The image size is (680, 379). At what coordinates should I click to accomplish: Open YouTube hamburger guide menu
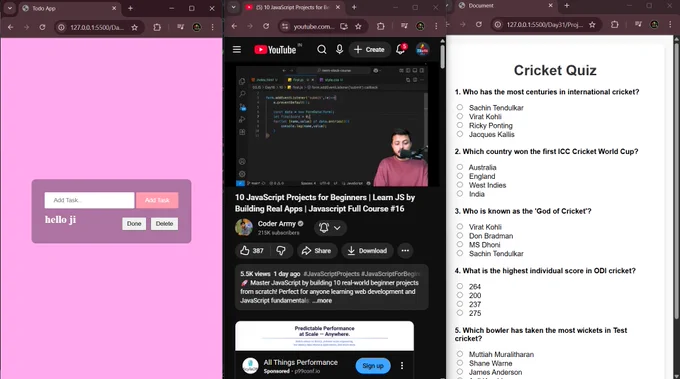tap(237, 49)
